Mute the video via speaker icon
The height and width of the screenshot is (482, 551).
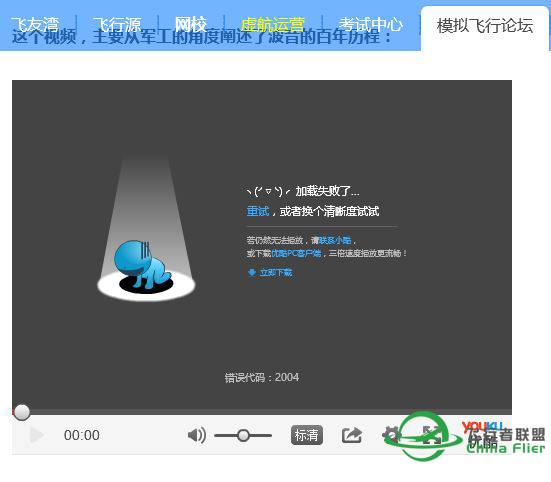click(197, 435)
